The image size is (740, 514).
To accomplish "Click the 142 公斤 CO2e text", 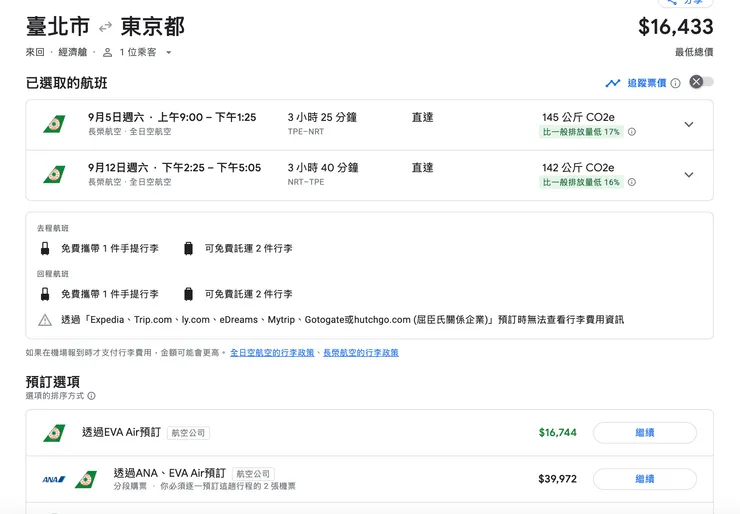I will pos(578,168).
